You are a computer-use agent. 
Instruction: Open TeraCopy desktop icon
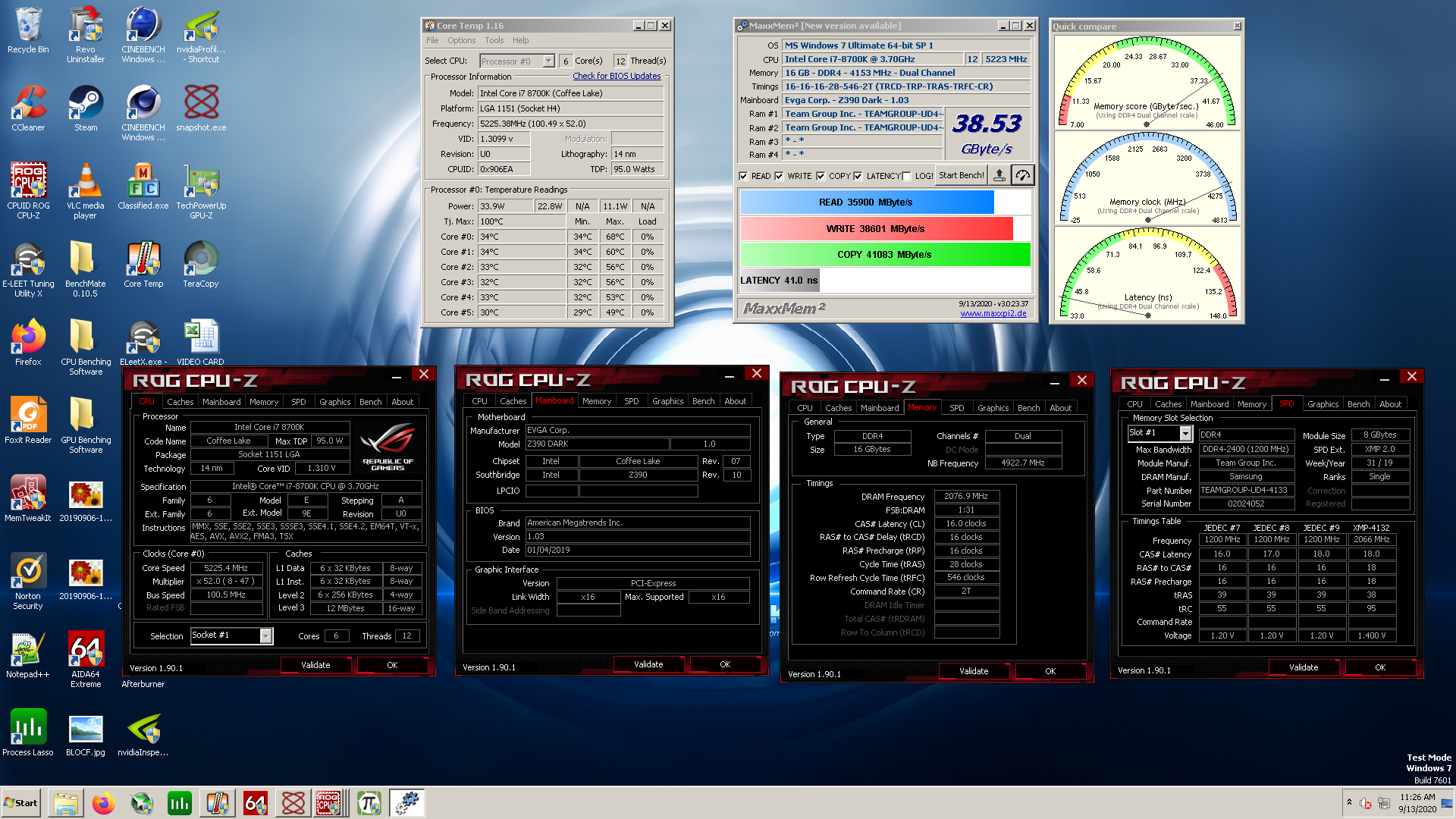click(x=201, y=264)
